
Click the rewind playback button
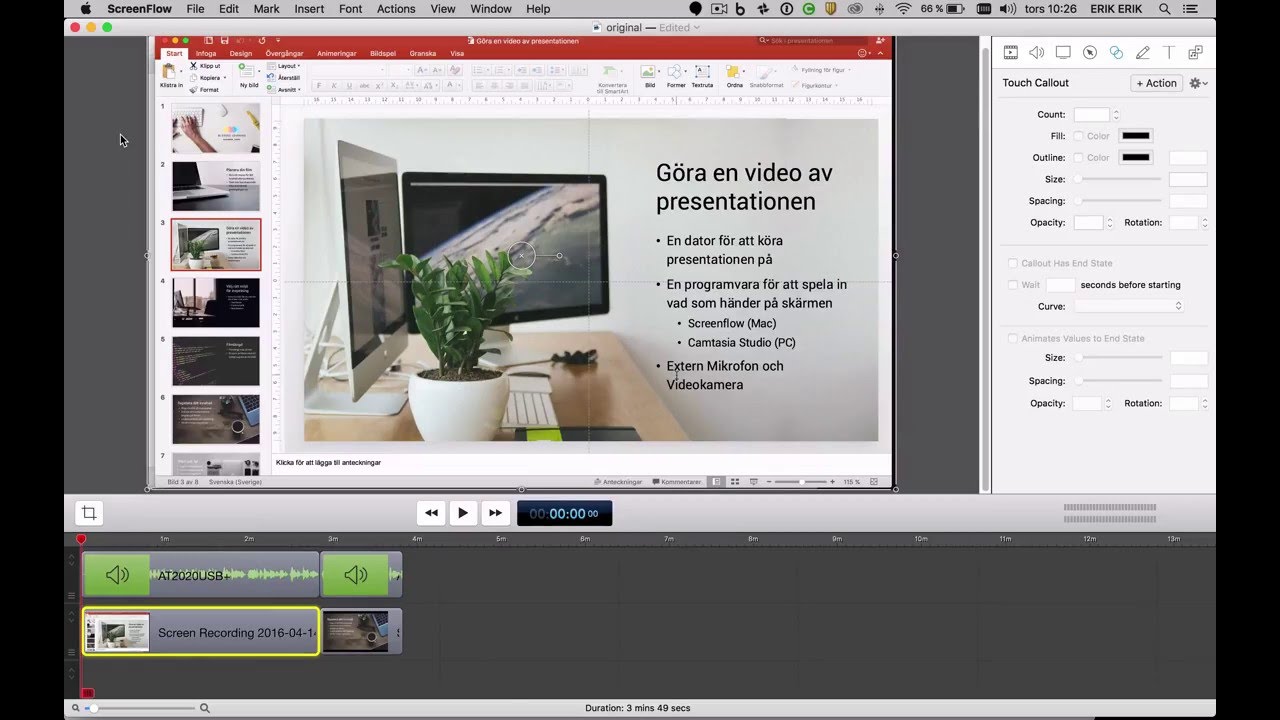pos(431,513)
